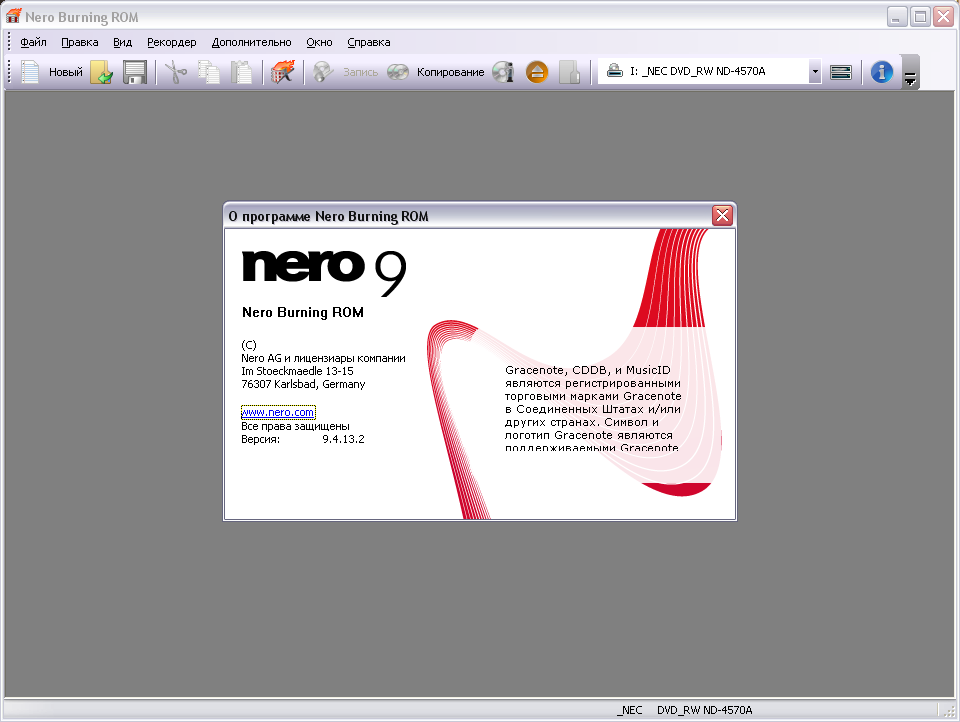Expand the recorder drive dropdown
Screen dimensions: 960x722
click(x=814, y=71)
